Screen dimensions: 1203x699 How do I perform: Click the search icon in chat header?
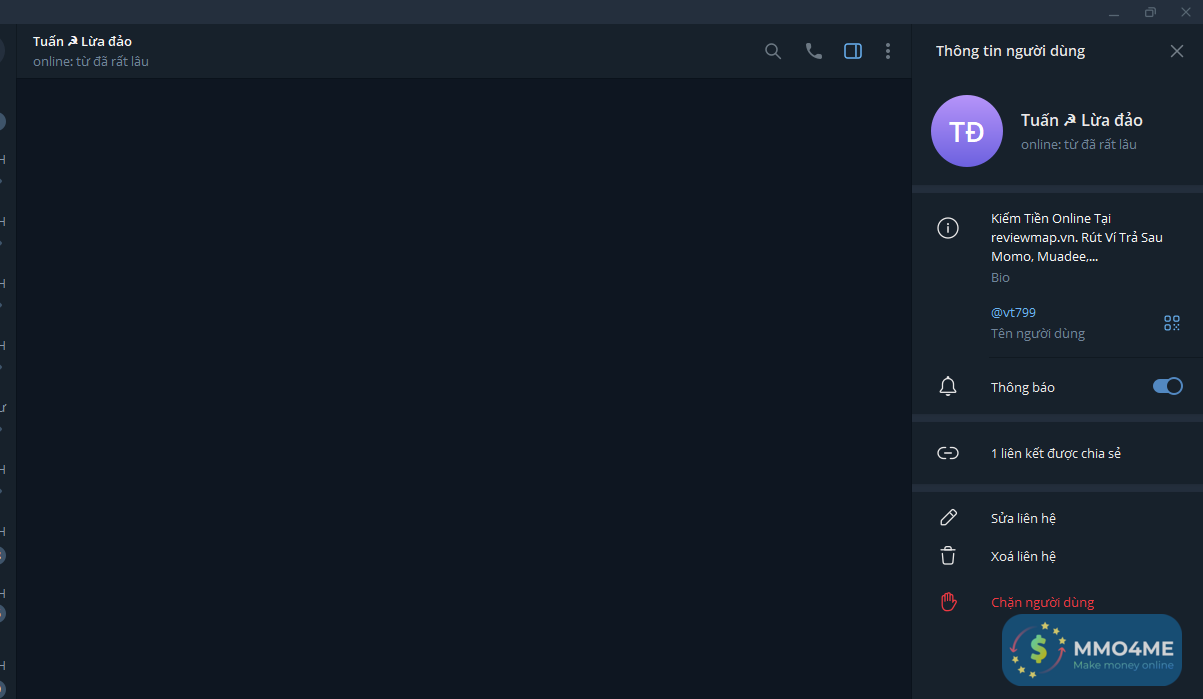pos(773,51)
